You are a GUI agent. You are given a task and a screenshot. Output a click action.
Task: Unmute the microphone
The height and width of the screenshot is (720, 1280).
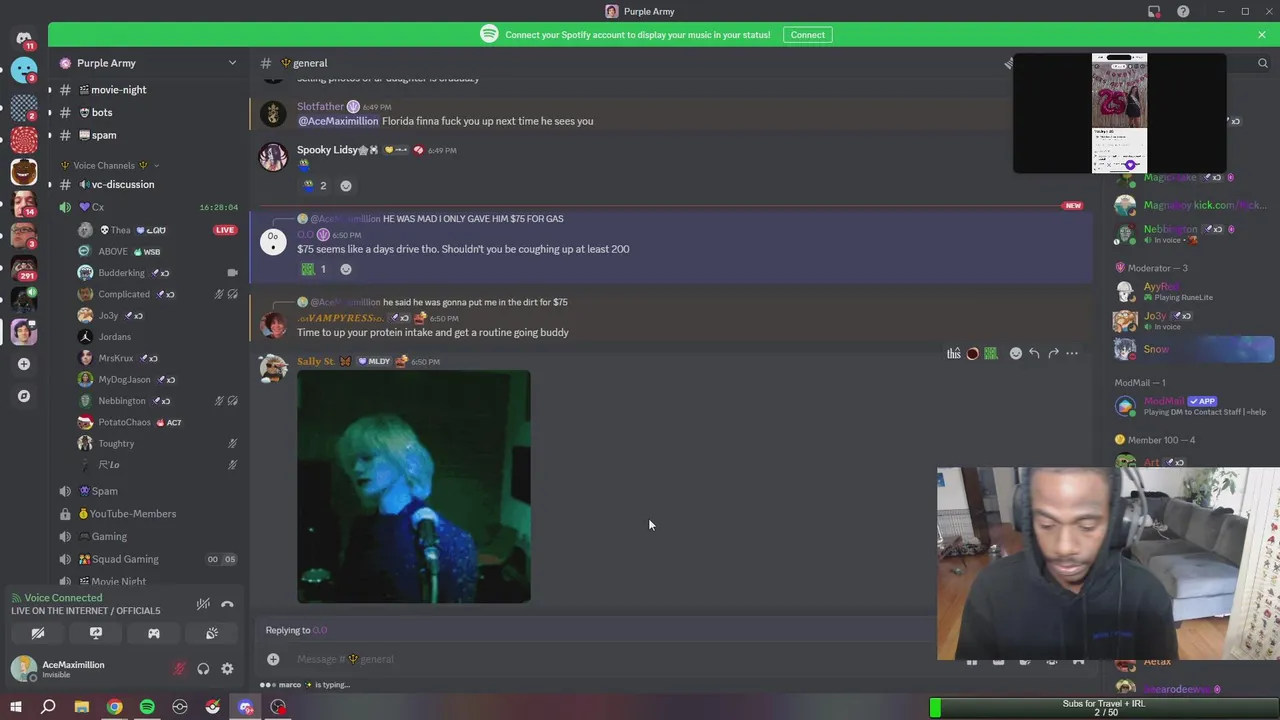coord(180,669)
